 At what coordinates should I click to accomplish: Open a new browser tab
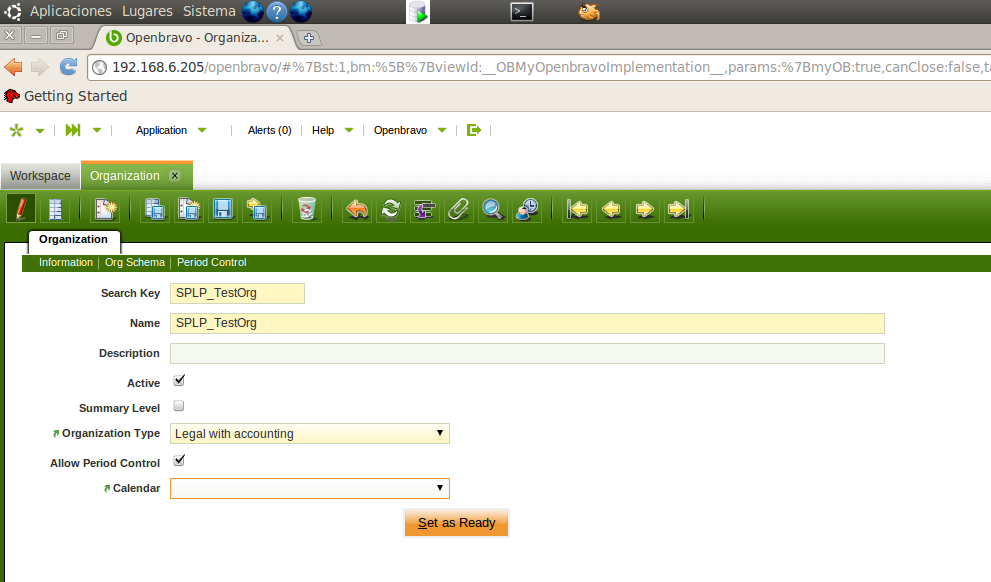[x=308, y=38]
